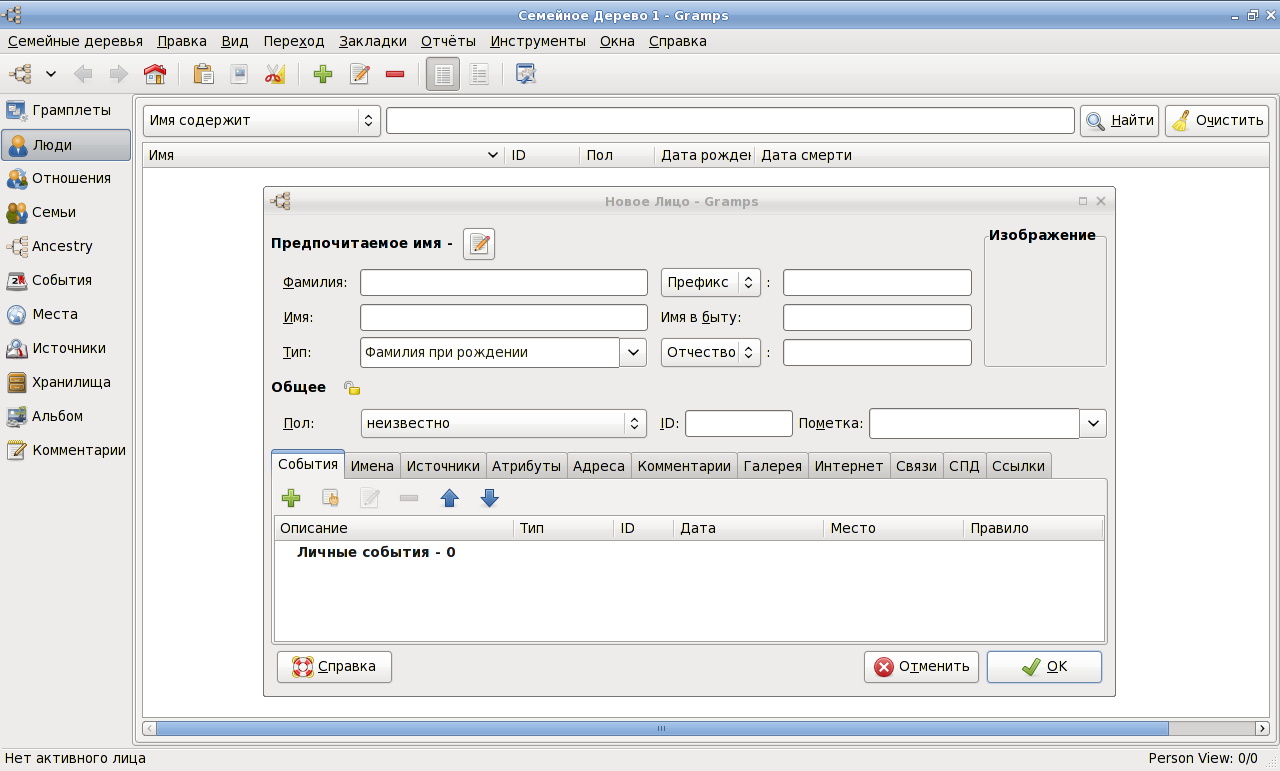1280x771 pixels.
Task: Open Семьи view in sidebar
Action: pos(66,212)
